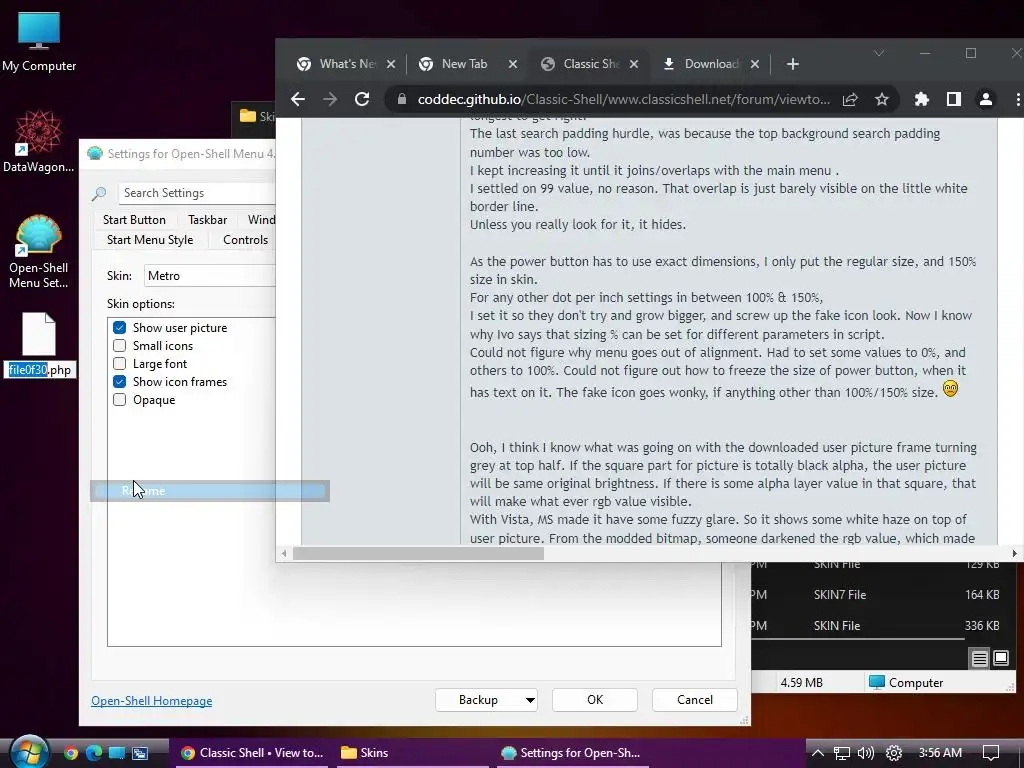Share this page via the share icon

pos(850,99)
